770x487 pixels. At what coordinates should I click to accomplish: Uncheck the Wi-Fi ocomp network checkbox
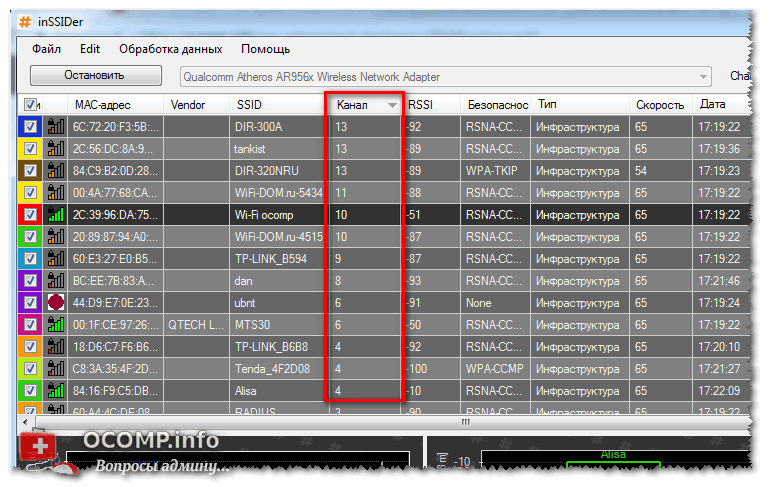tap(30, 215)
